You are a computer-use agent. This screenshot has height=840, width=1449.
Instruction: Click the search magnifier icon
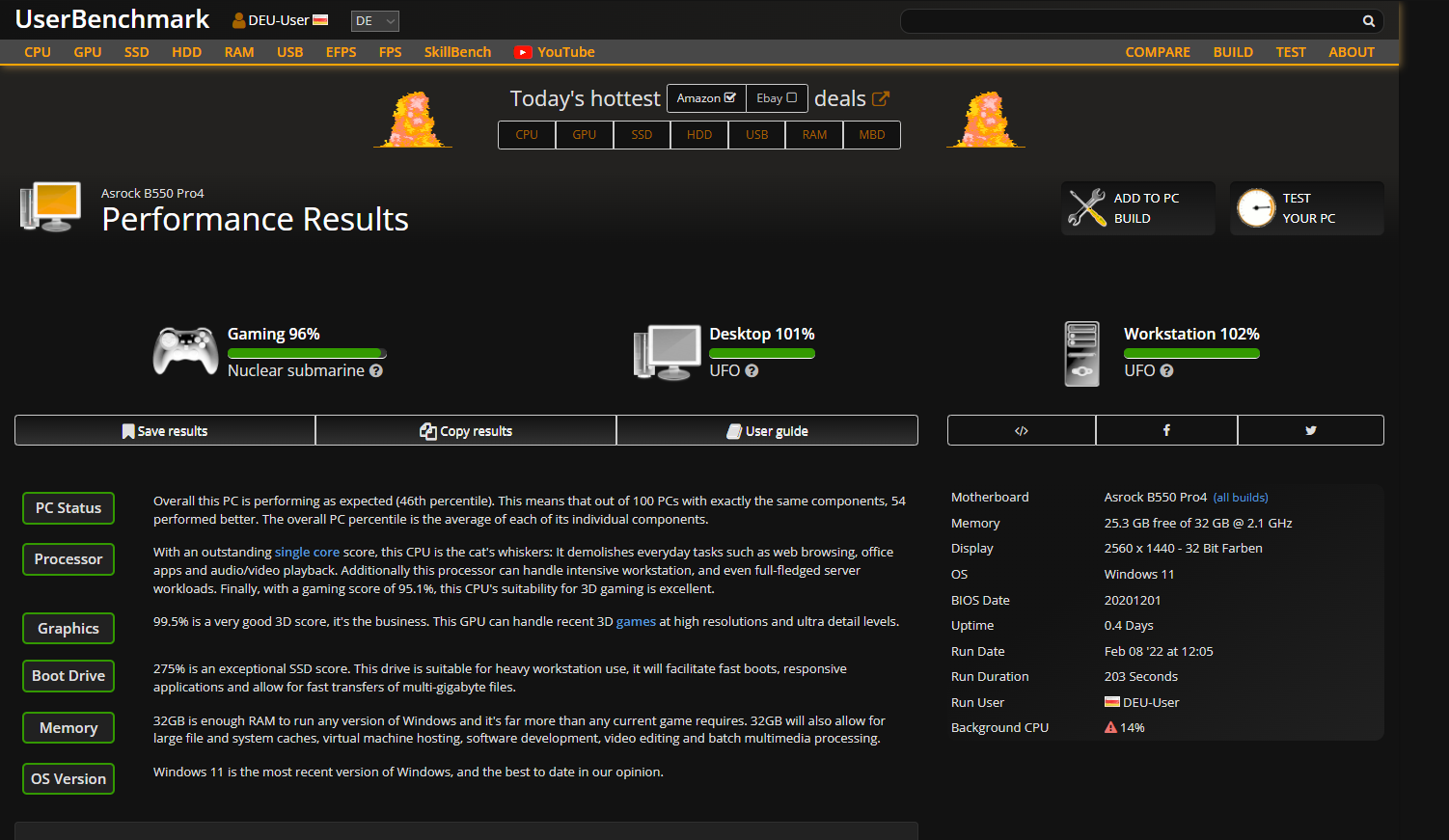(1368, 21)
